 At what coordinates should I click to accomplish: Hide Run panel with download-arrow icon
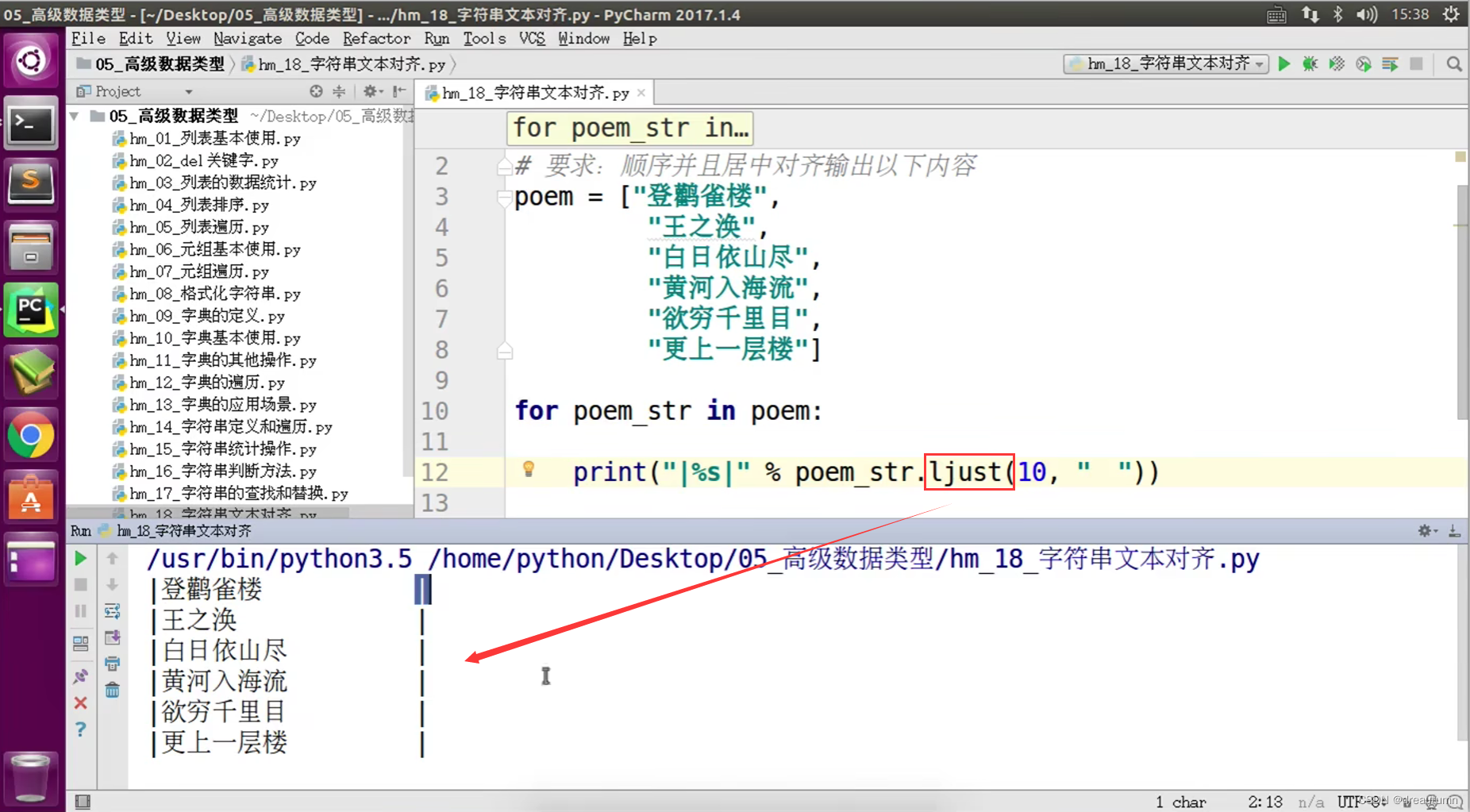[x=1454, y=530]
